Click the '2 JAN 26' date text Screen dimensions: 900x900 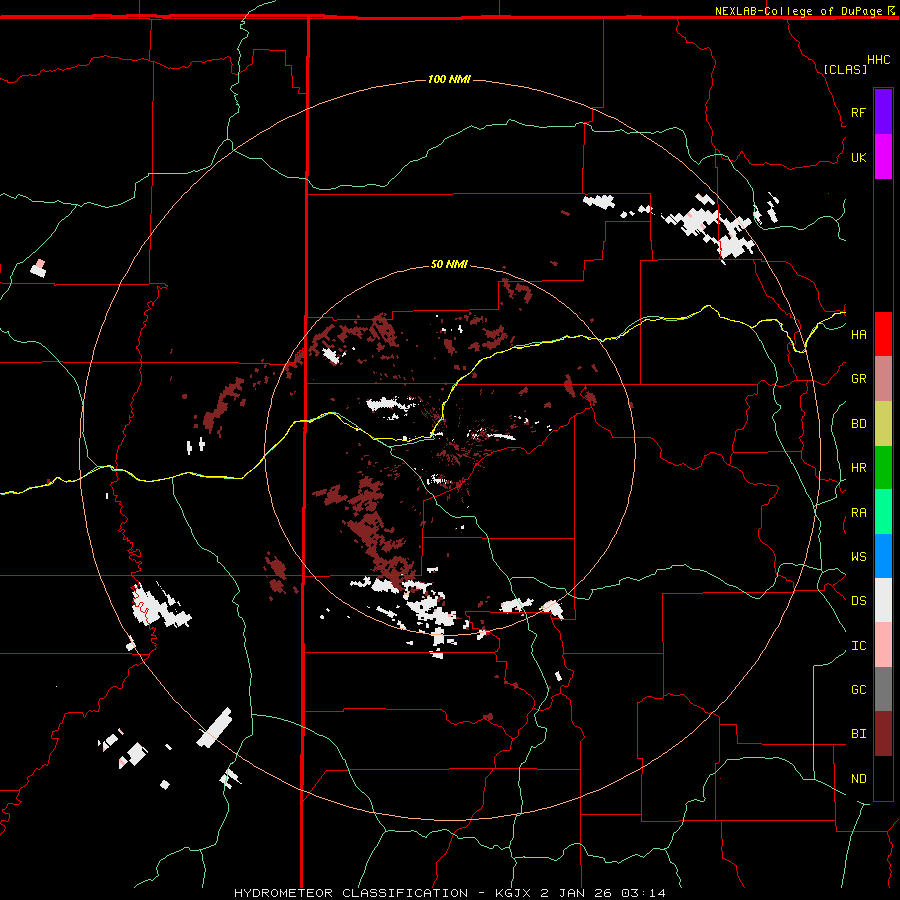coord(576,893)
